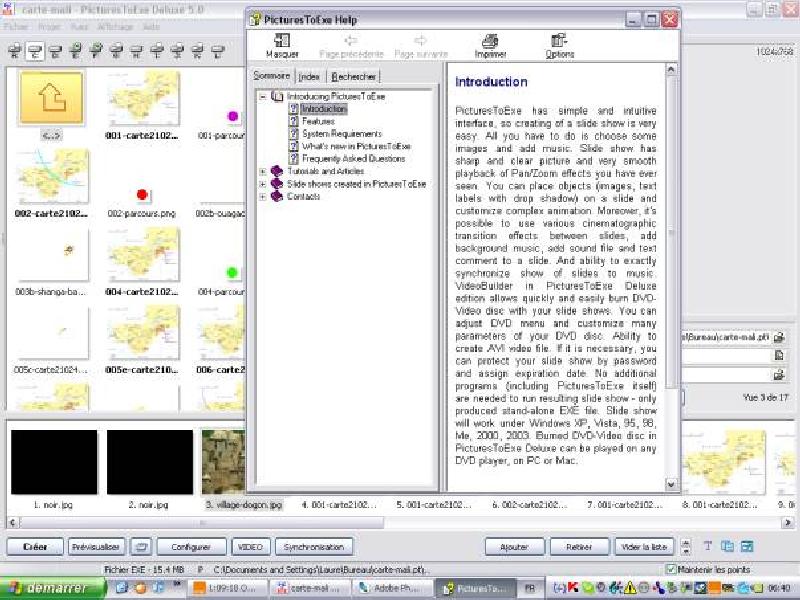800x600 pixels.
Task: Select the Contacts book entry
Action: tap(303, 196)
